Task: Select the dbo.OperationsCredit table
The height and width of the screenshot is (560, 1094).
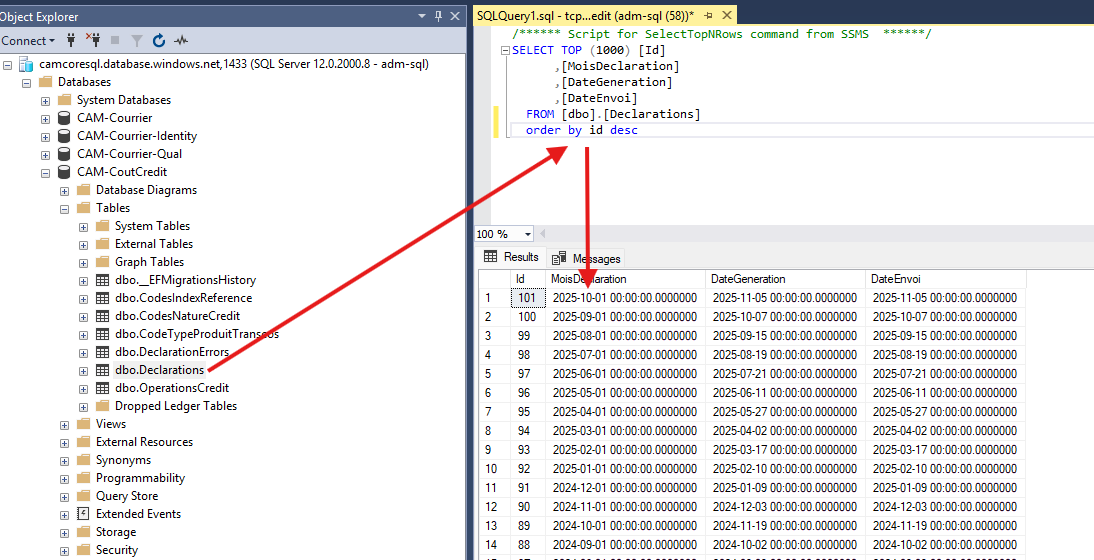Action: tap(171, 388)
